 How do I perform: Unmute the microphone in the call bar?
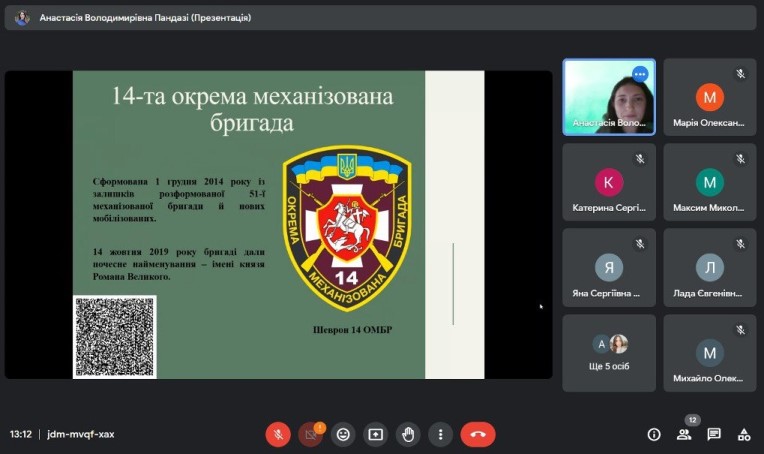tap(278, 434)
